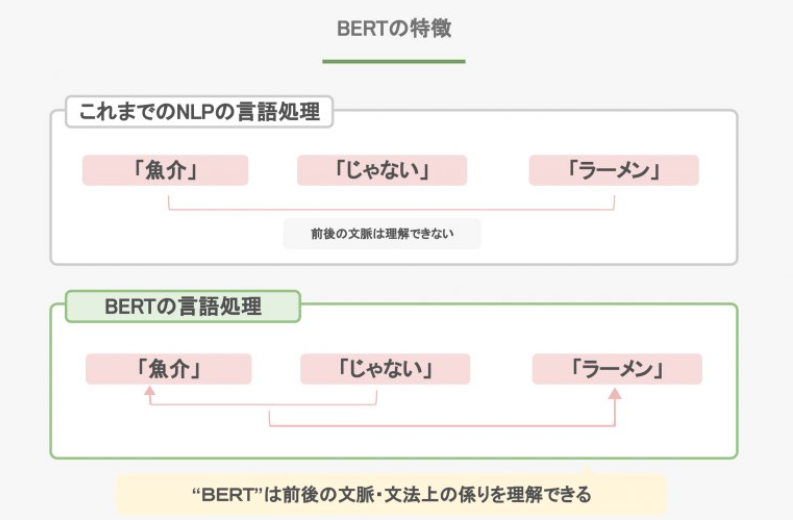793x520 pixels.
Task: Click the arrowhead pointing up at BERT-panel ラーメン
Action: click(615, 393)
